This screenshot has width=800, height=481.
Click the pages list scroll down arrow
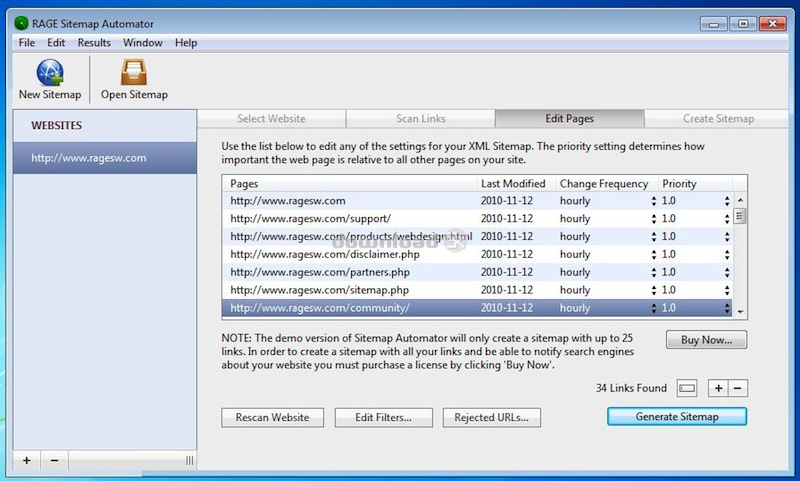click(740, 312)
